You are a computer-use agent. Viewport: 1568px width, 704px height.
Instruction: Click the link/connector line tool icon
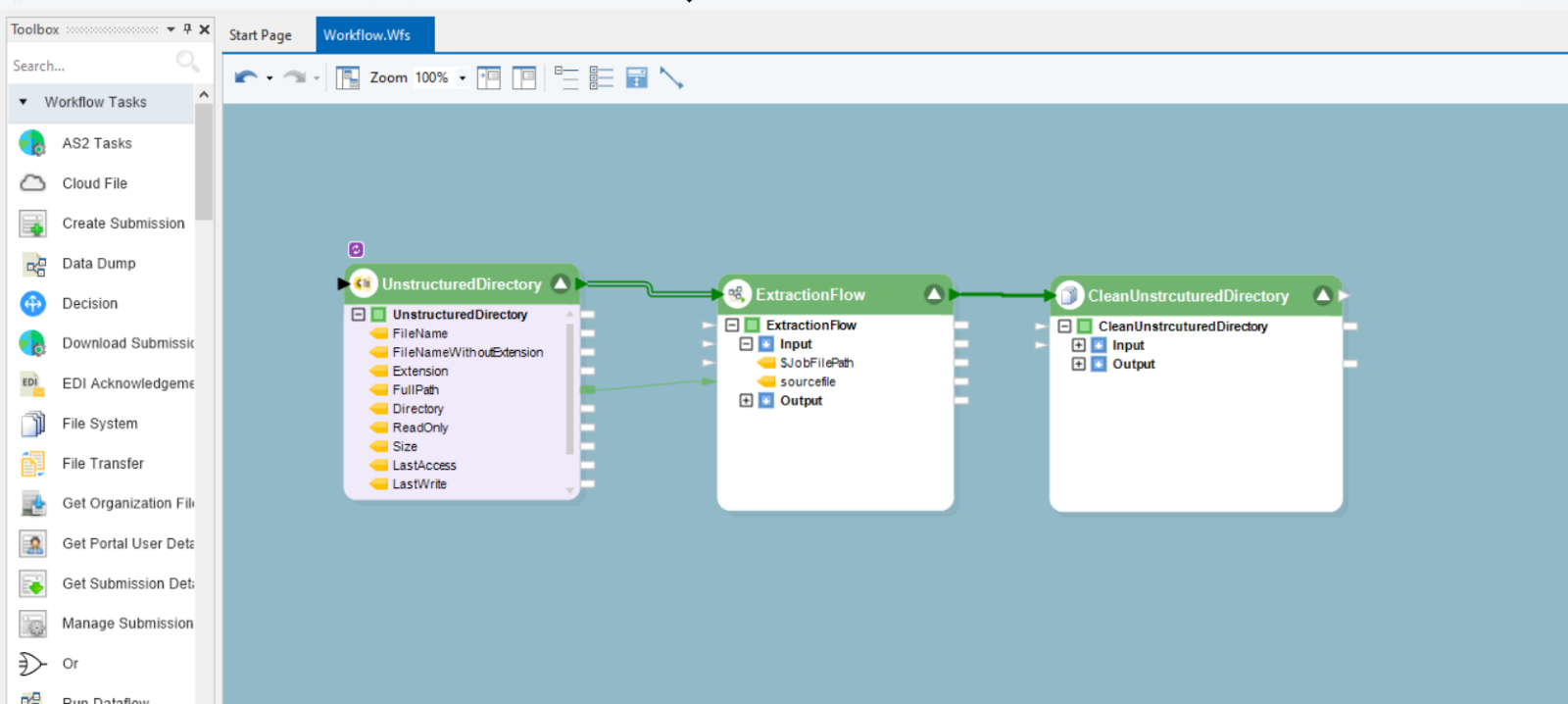pos(671,77)
